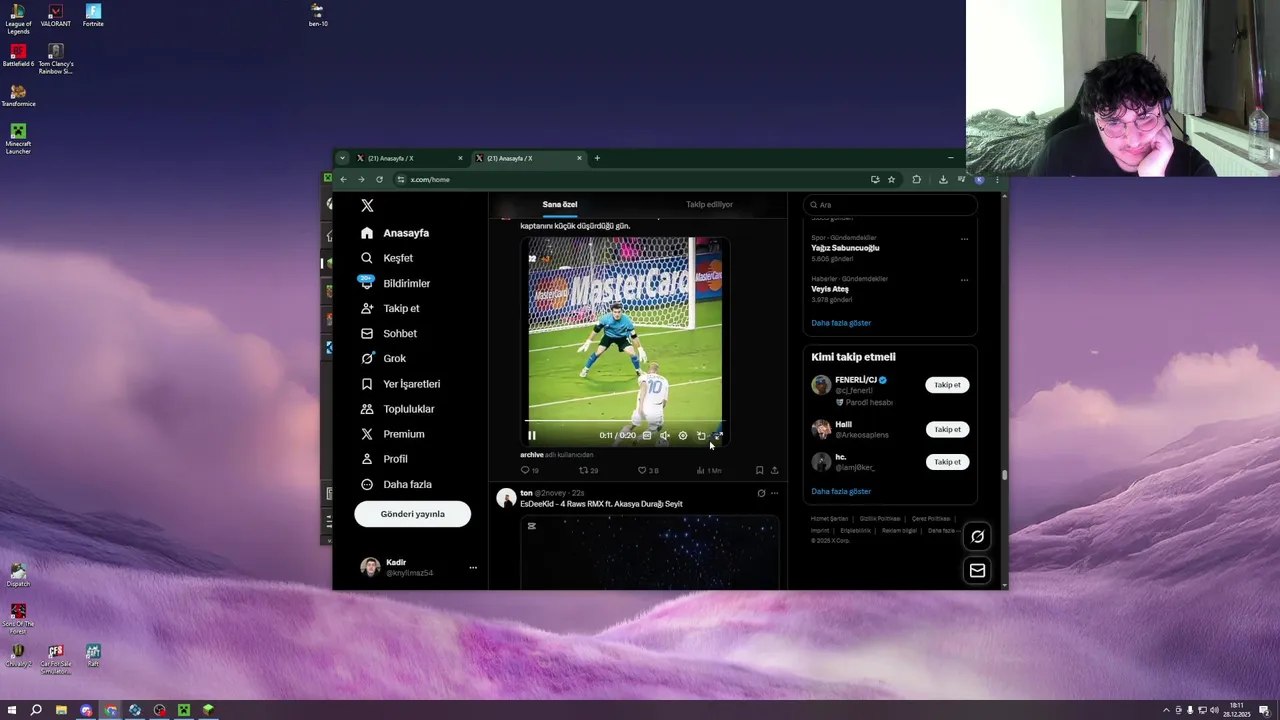Toggle video picture-in-picture mode
This screenshot has width=1280, height=720.
coord(701,435)
